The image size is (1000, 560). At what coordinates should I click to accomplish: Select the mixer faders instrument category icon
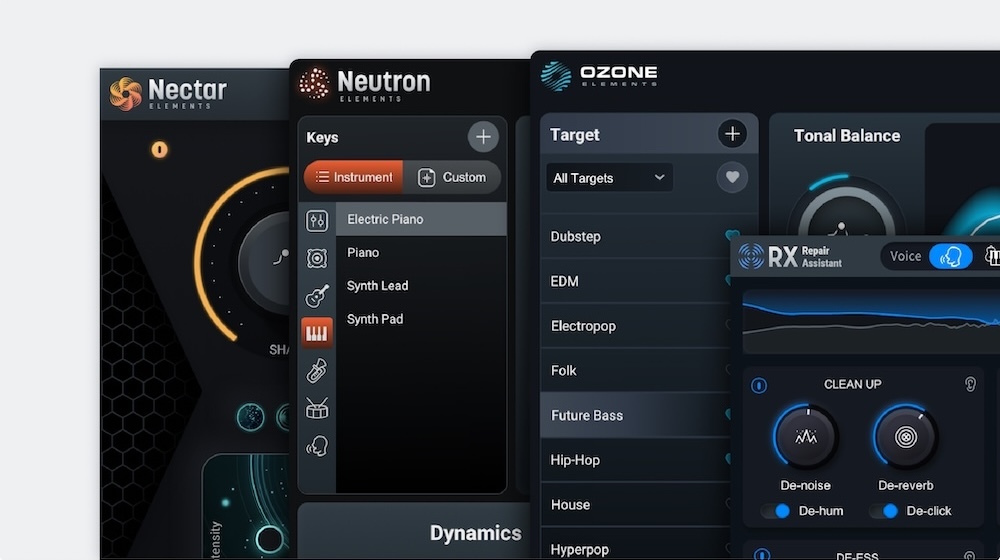(317, 221)
